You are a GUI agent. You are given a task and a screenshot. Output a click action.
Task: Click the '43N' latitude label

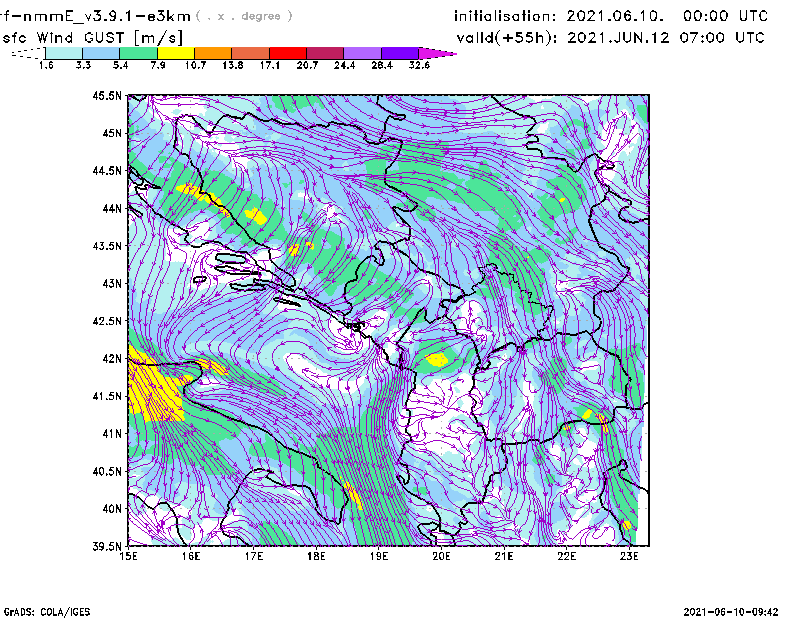click(112, 283)
